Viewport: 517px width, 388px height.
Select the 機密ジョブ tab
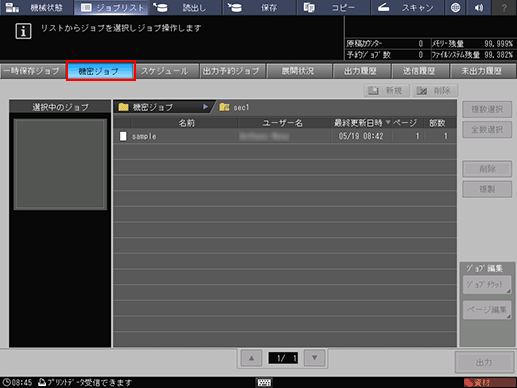point(101,71)
